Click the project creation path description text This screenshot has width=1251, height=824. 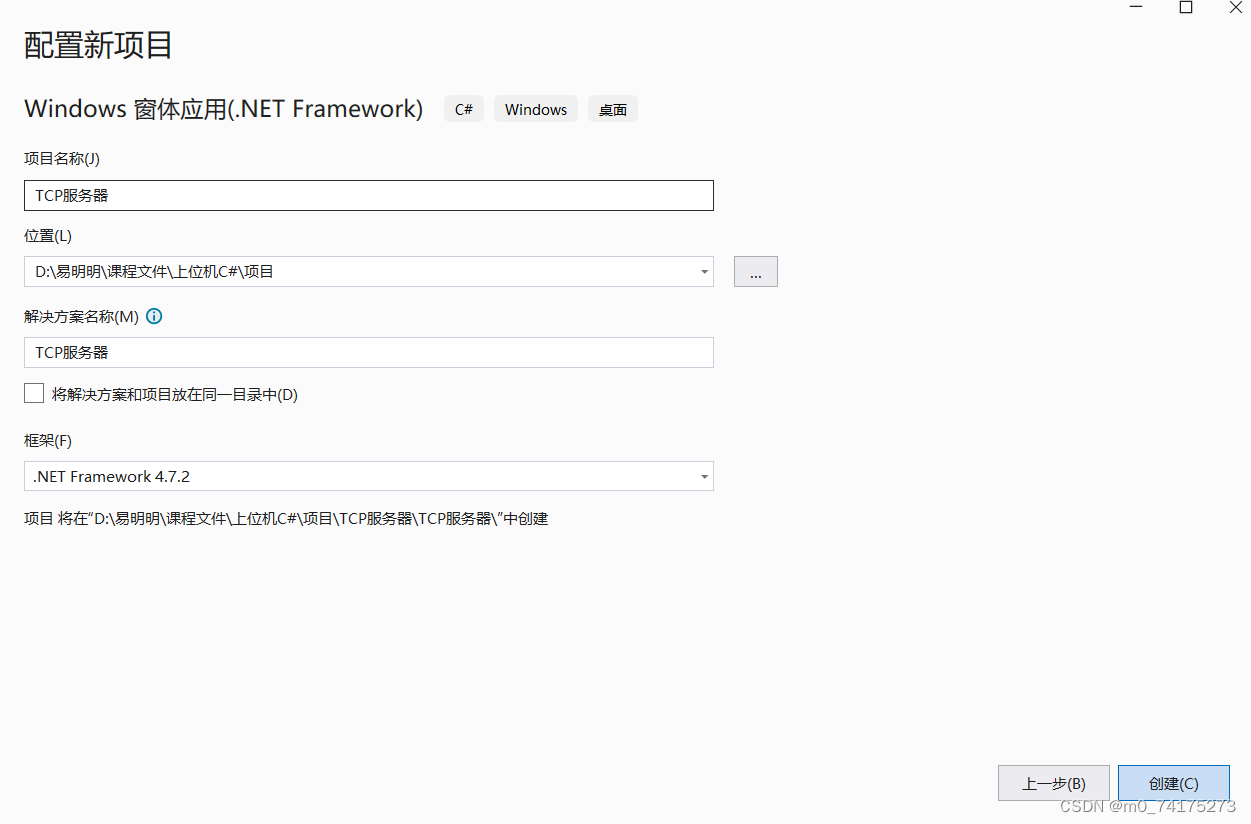click(285, 518)
